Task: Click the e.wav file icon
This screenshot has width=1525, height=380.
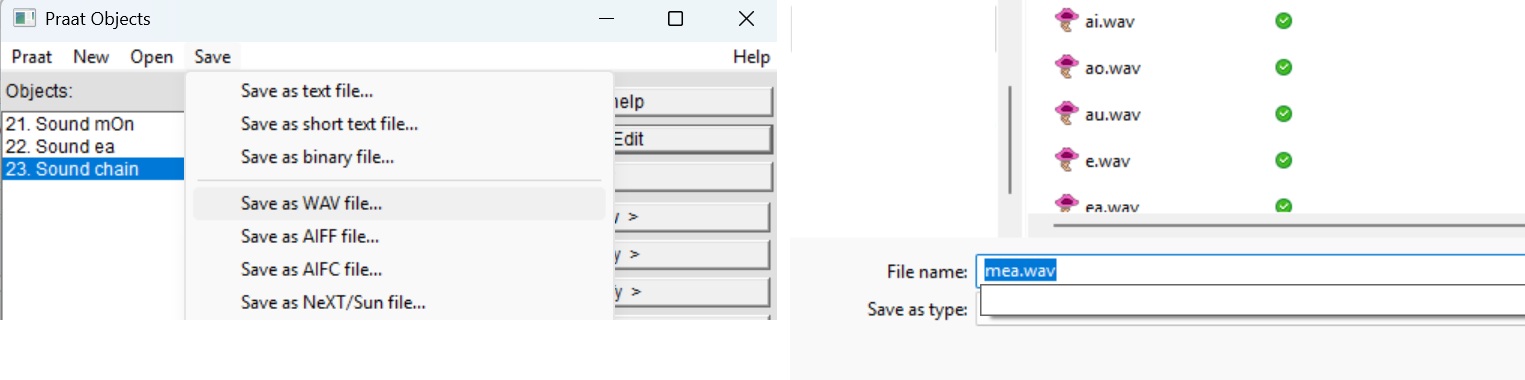Action: [1067, 160]
